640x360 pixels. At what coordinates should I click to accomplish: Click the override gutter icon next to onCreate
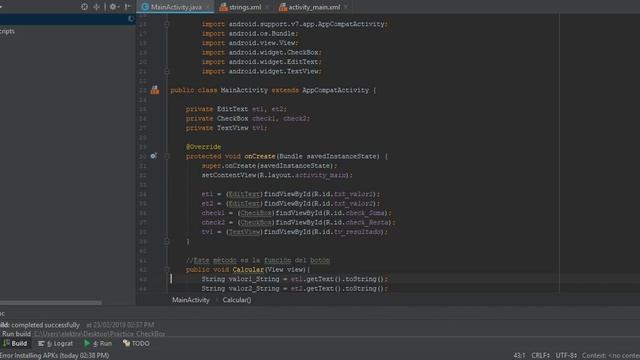[153, 156]
